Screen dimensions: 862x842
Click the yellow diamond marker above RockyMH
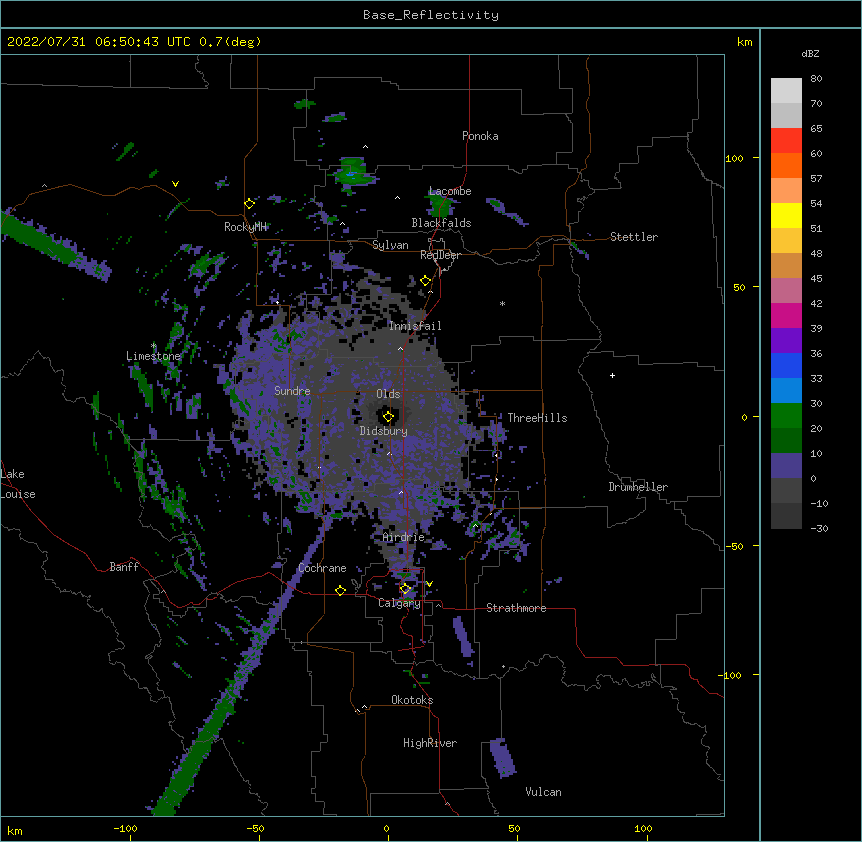249,203
